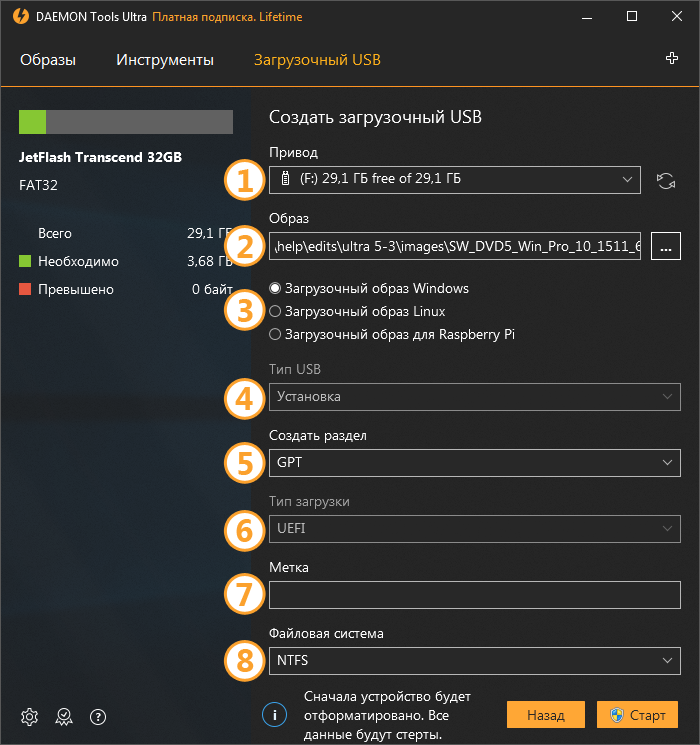Screen dimensions: 700x745
Task: Open the license badge icon
Action: coord(64,716)
